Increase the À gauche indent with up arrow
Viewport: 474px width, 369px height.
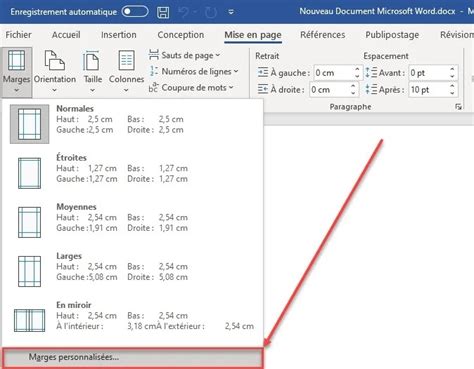(357, 69)
